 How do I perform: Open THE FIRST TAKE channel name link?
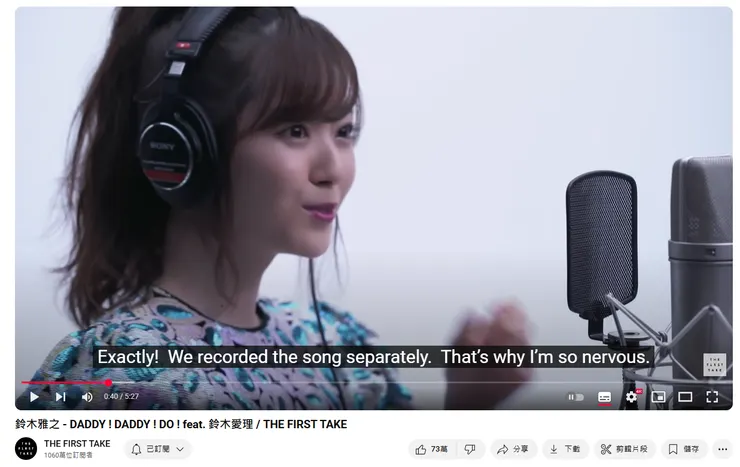[77, 443]
